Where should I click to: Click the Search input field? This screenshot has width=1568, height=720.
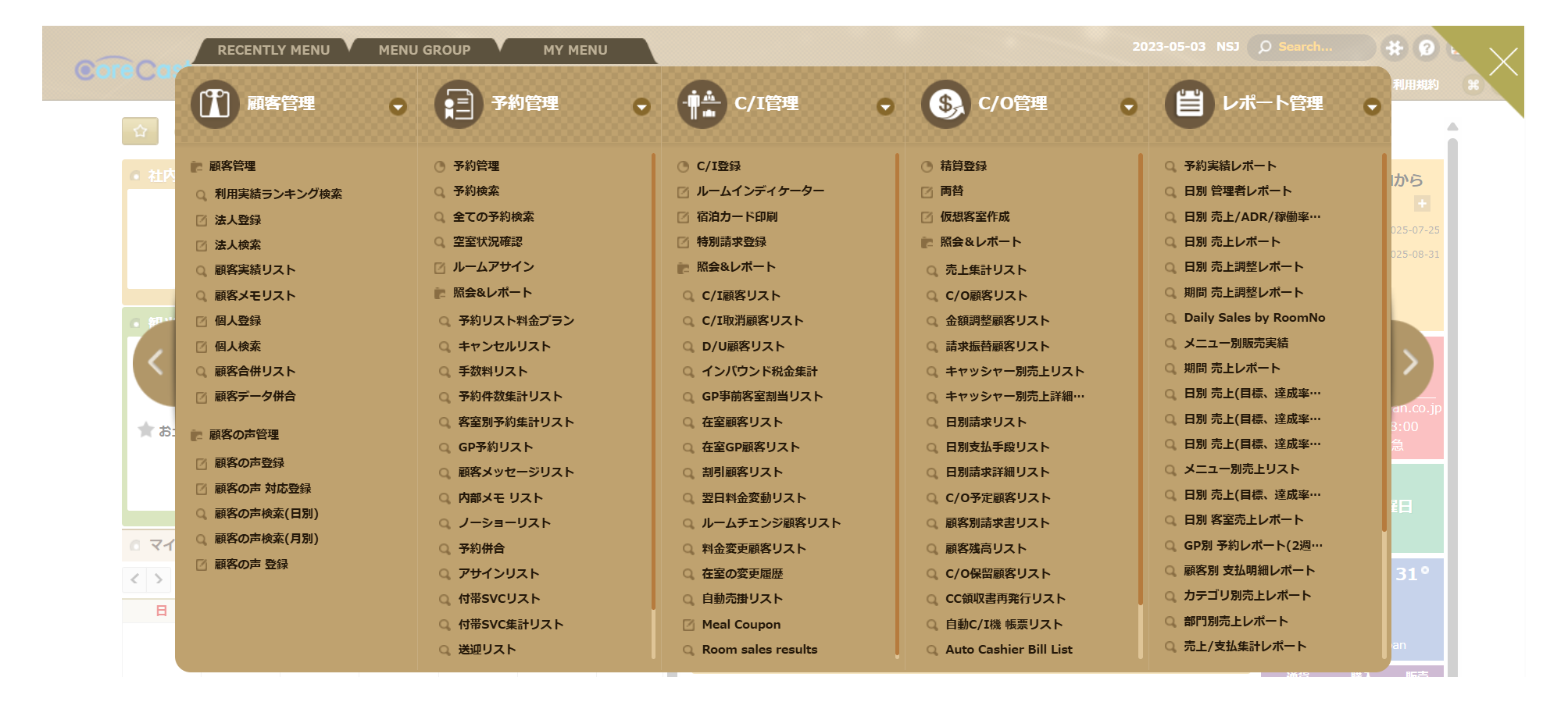coord(1320,47)
